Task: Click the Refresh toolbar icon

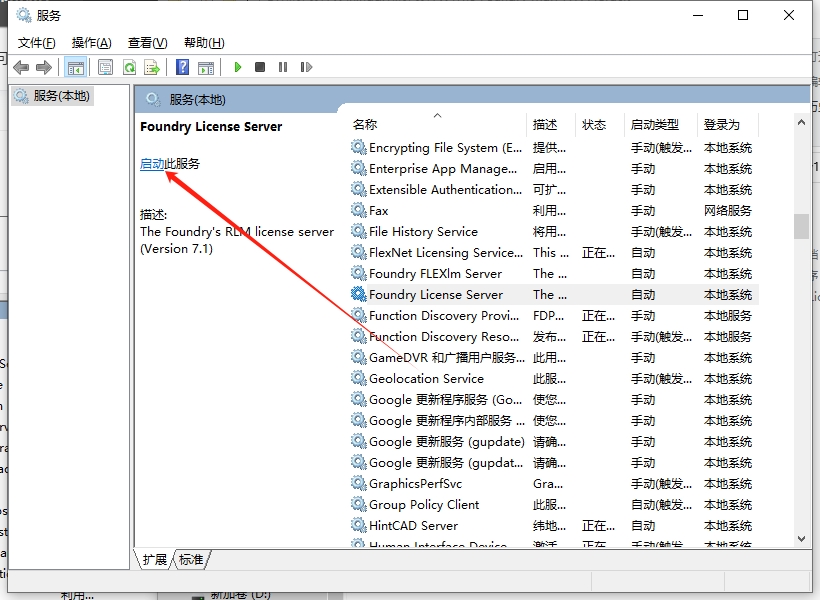Action: point(129,67)
